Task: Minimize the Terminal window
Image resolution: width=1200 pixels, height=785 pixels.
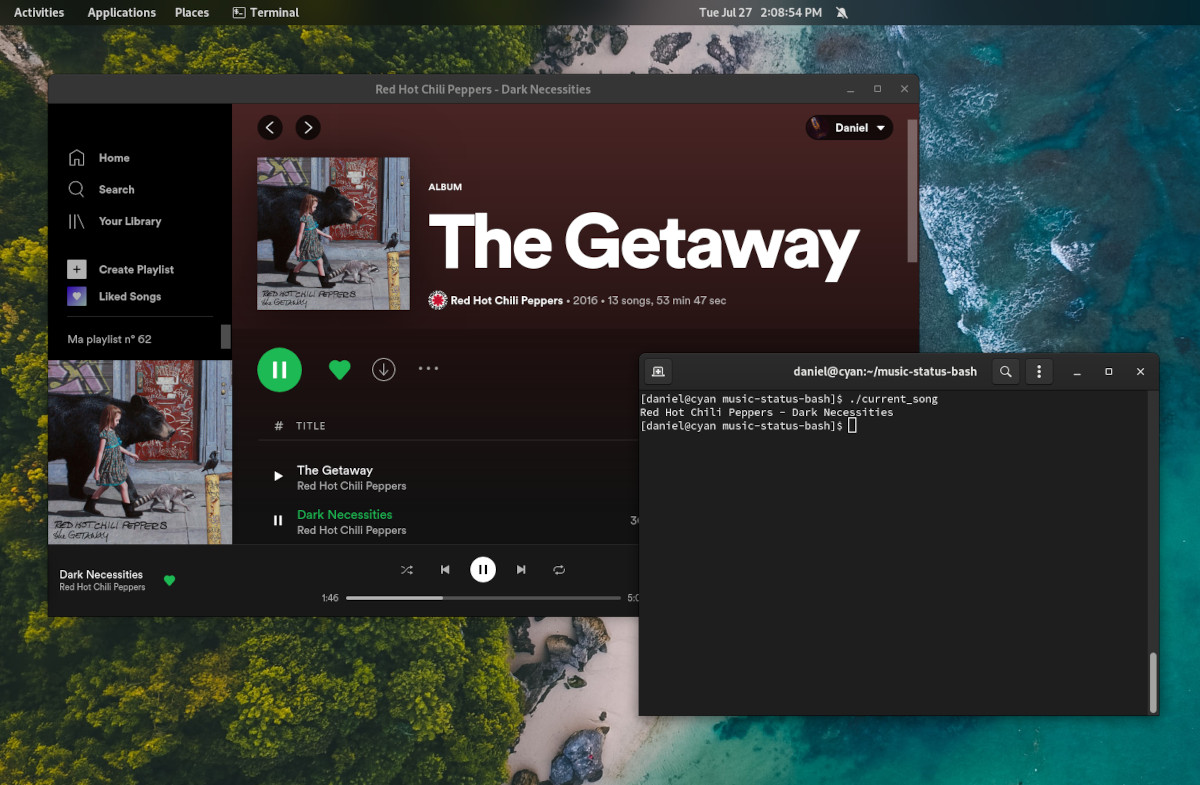Action: click(x=1076, y=372)
